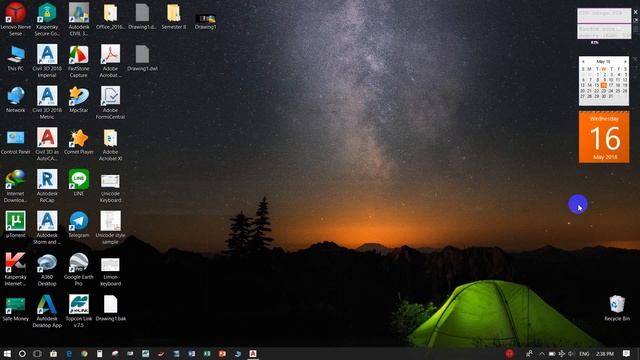The height and width of the screenshot is (360, 640).
Task: Launch Internet Download Manager
Action: (x=16, y=186)
